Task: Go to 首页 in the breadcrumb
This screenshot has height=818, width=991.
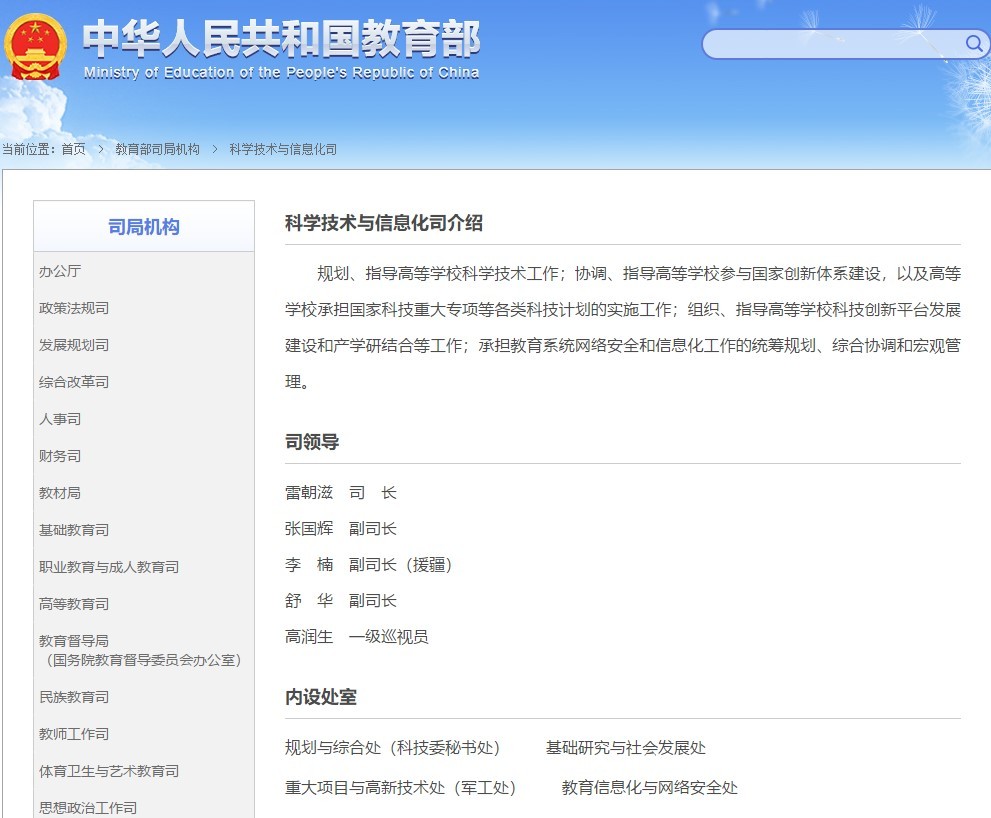Action: 73,149
